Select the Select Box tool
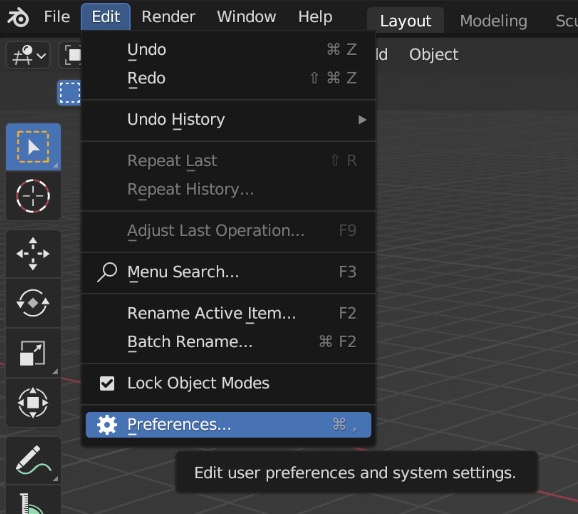This screenshot has height=514, width=578. coord(33,147)
